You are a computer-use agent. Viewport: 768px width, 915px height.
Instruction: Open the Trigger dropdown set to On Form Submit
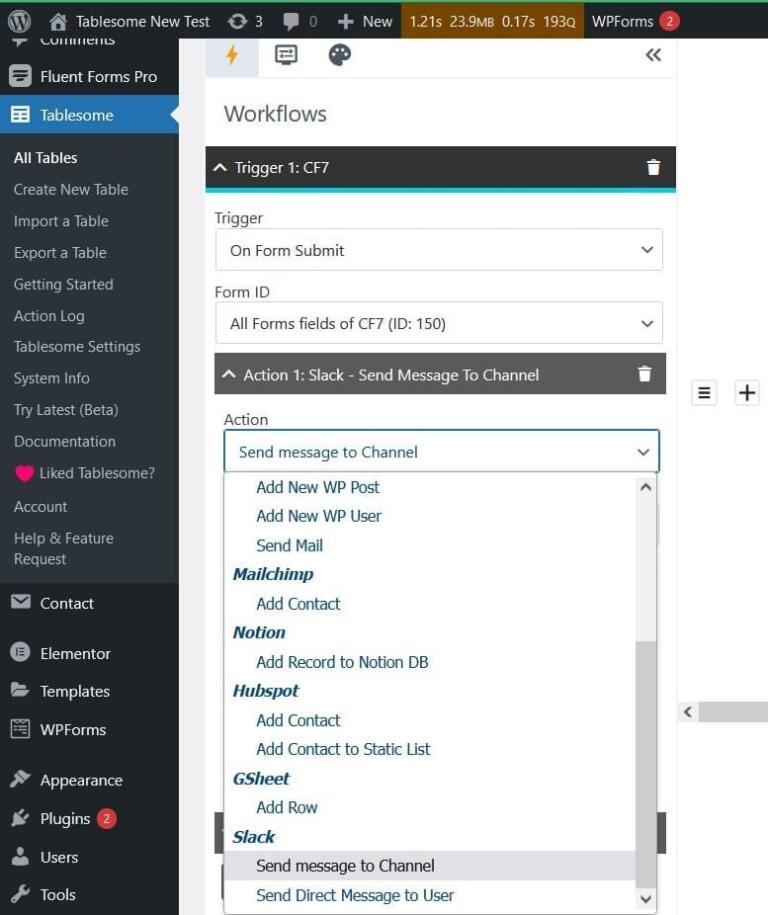coord(440,250)
